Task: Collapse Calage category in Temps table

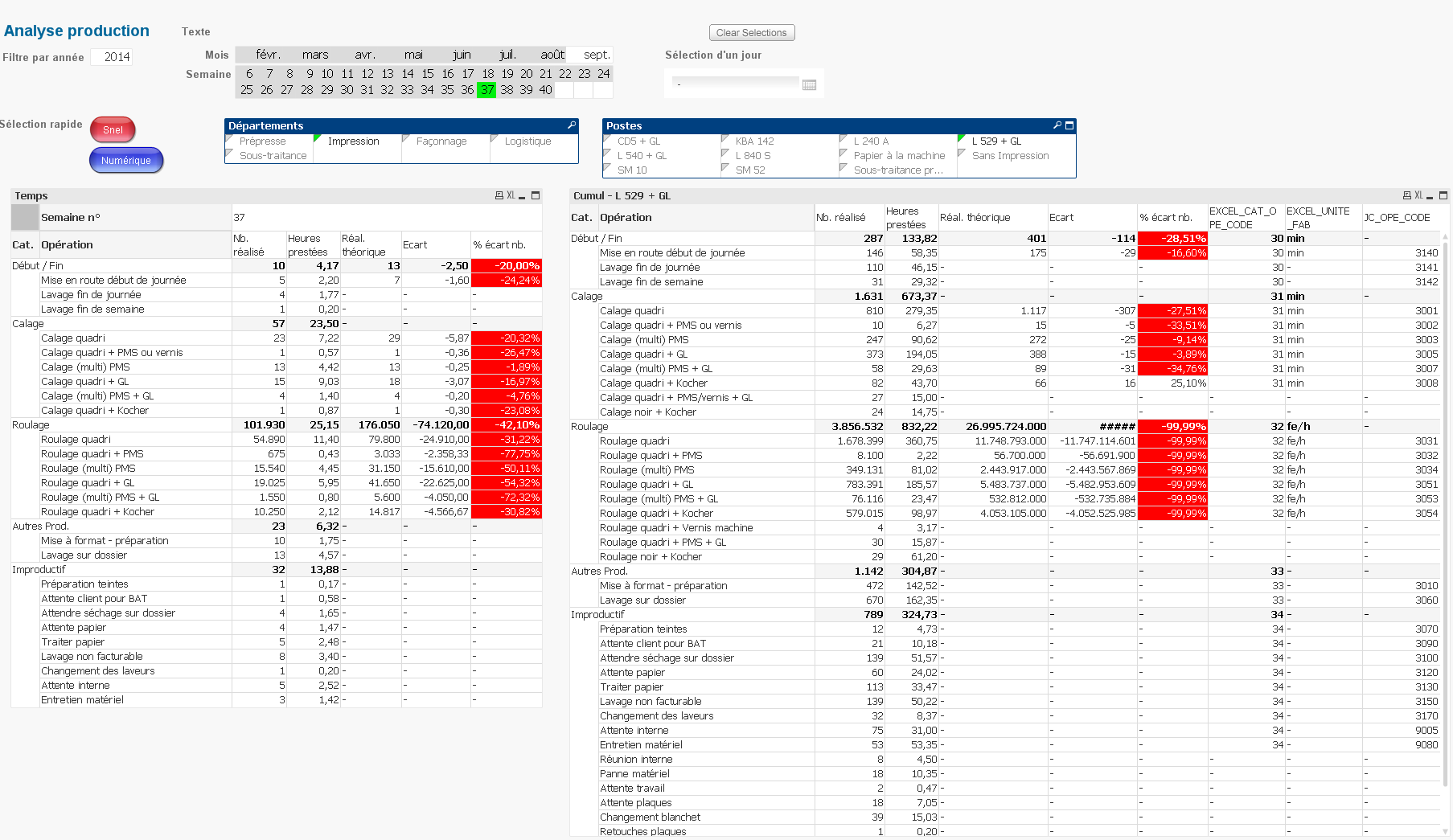Action: tap(28, 324)
